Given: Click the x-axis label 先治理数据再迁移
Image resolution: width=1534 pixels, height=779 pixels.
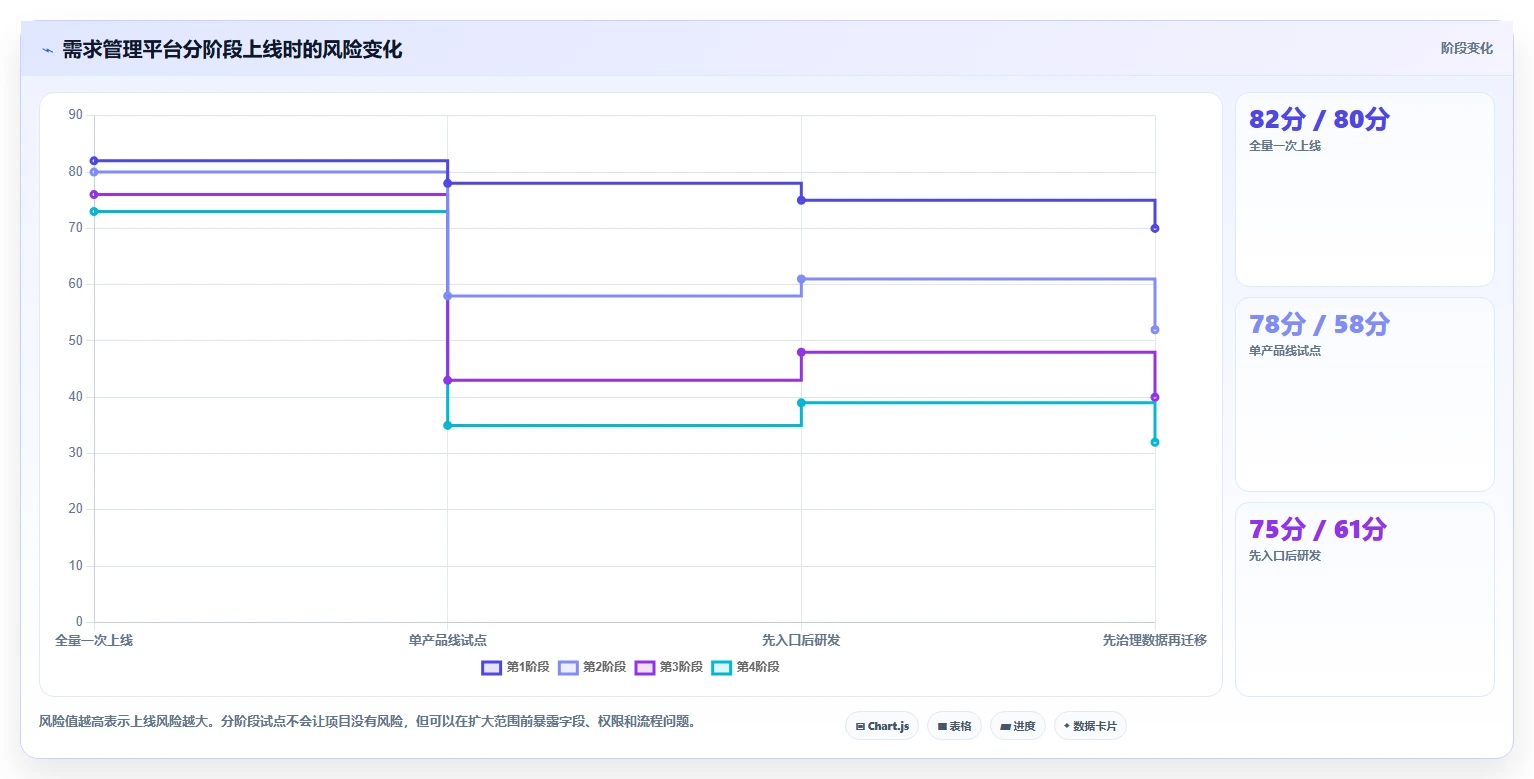Looking at the screenshot, I should pyautogui.click(x=1155, y=640).
